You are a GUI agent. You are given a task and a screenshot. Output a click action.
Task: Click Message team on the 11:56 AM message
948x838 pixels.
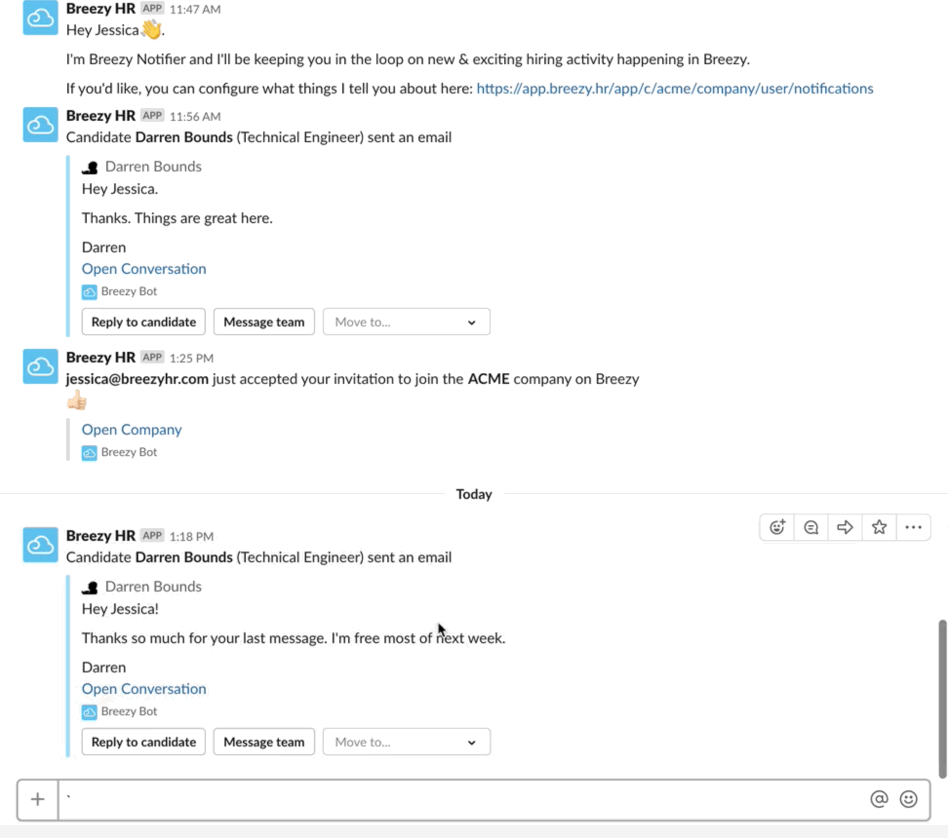point(264,322)
